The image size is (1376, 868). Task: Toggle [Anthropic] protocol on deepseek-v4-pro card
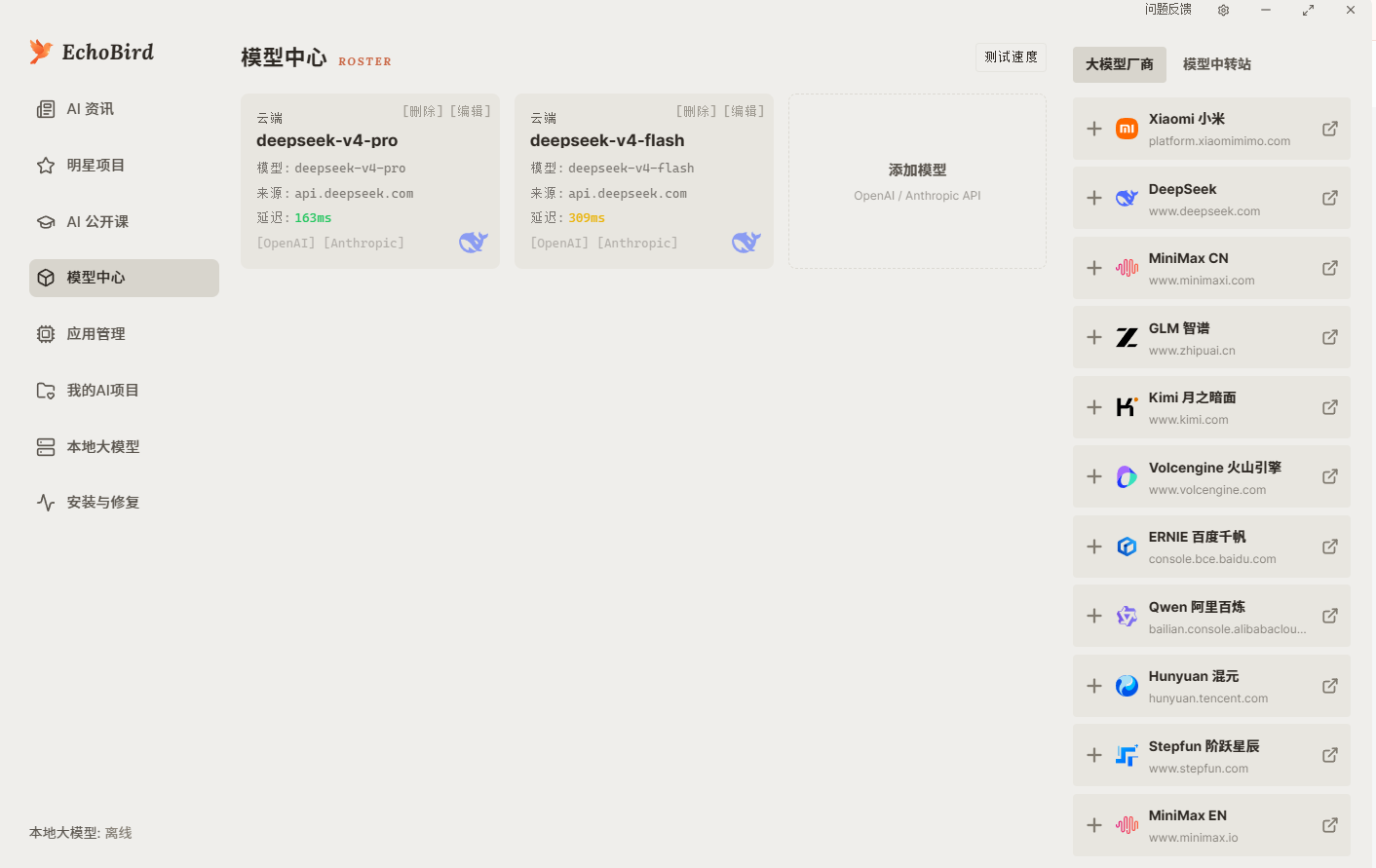pos(363,244)
